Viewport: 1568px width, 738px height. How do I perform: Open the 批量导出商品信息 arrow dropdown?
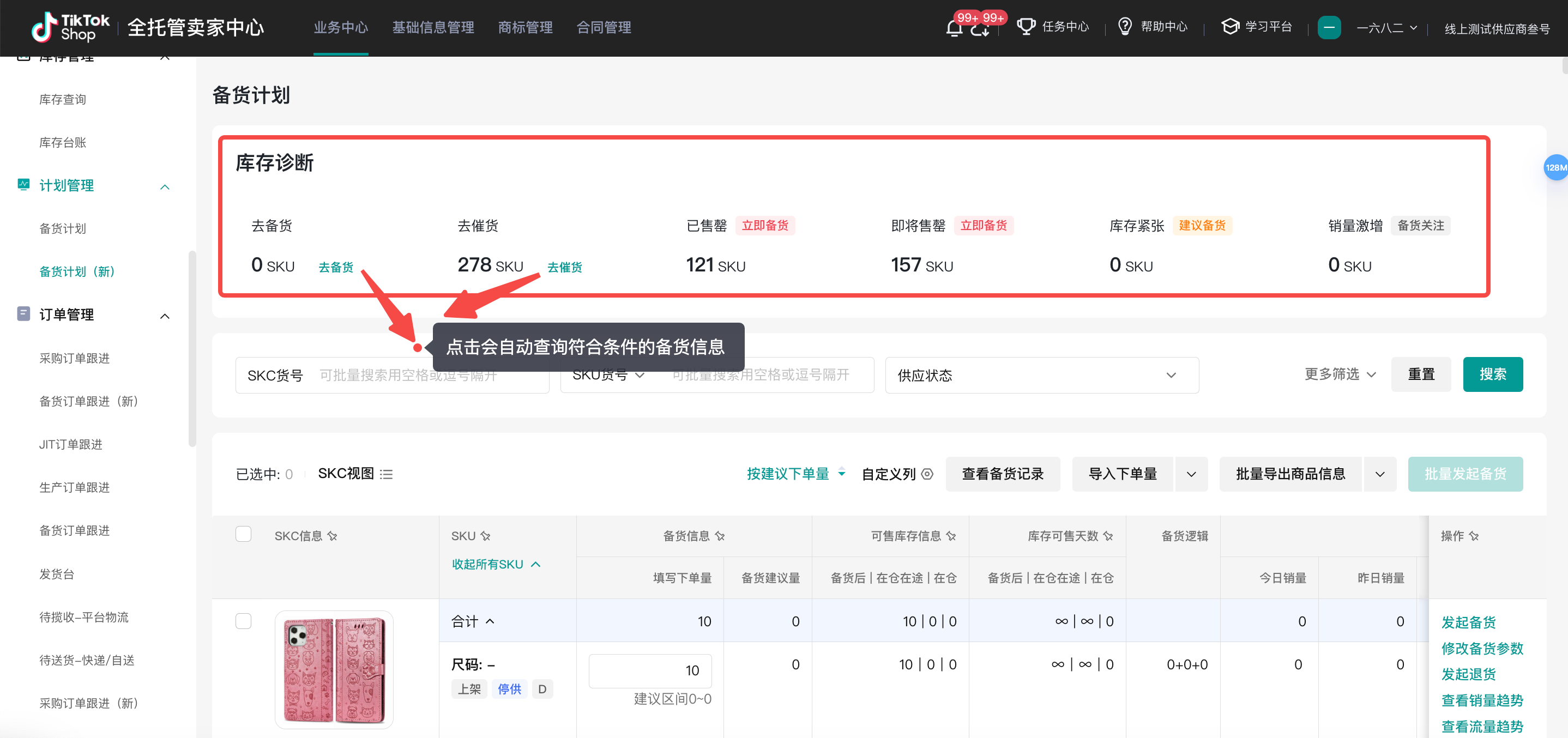click(1379, 474)
